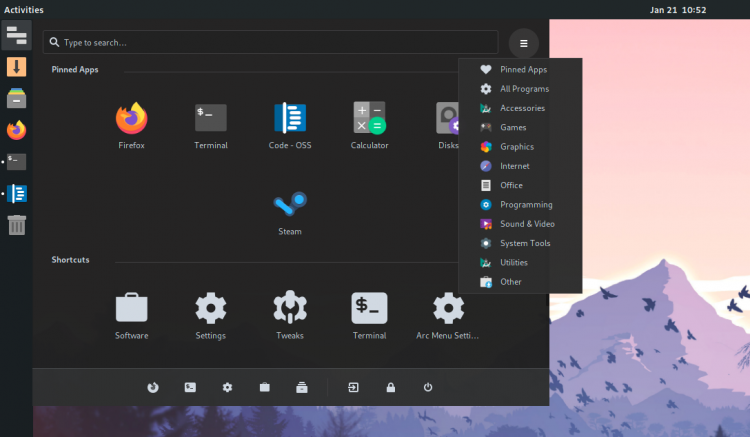
Task: Launch Steam from pinned apps
Action: tap(290, 213)
